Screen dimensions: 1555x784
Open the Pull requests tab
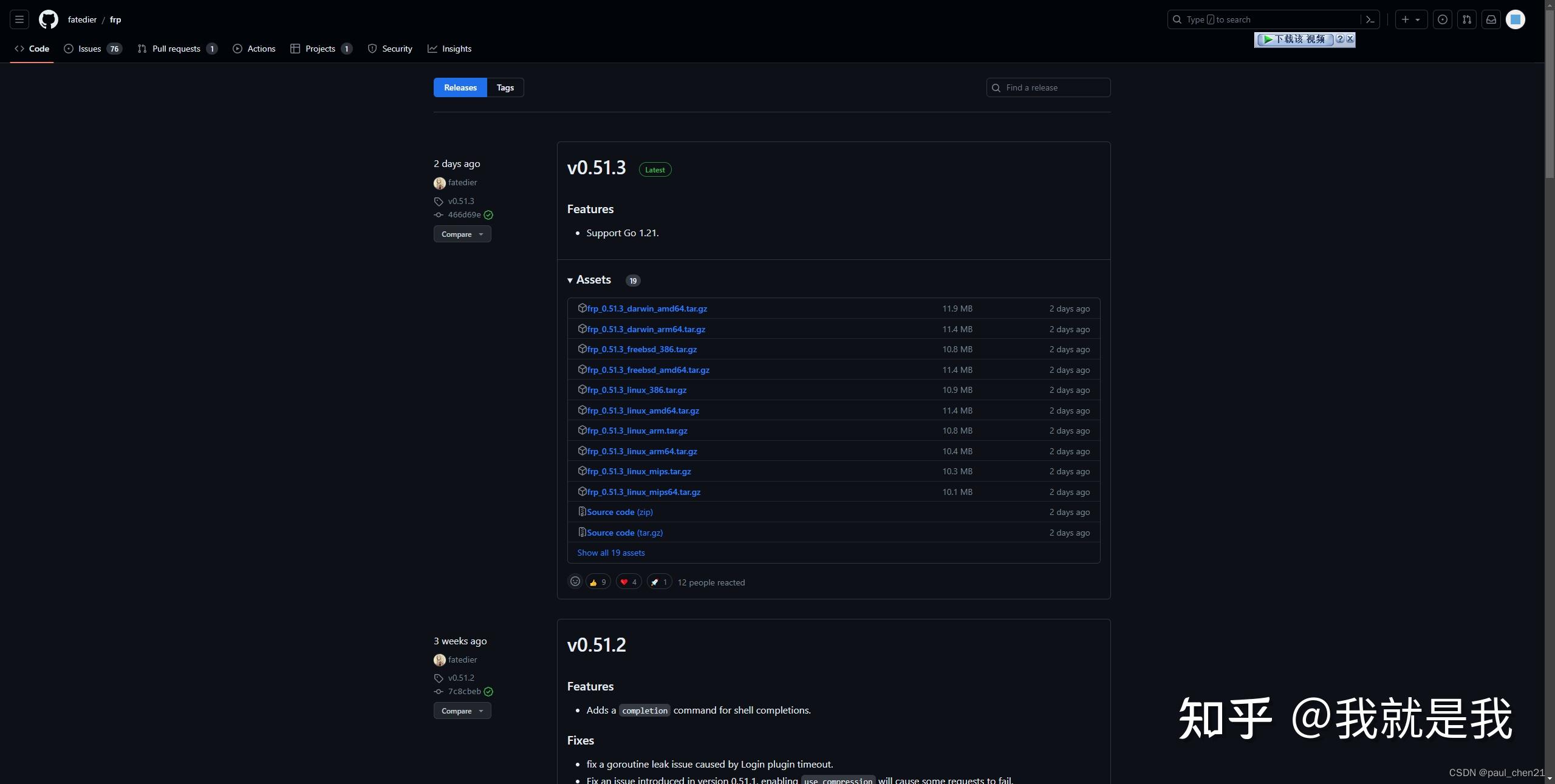tap(177, 49)
